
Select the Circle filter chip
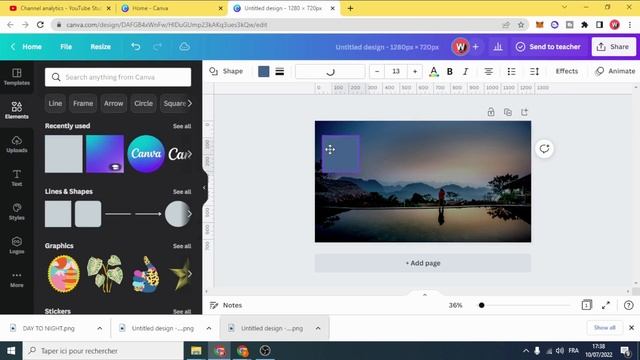coord(143,103)
